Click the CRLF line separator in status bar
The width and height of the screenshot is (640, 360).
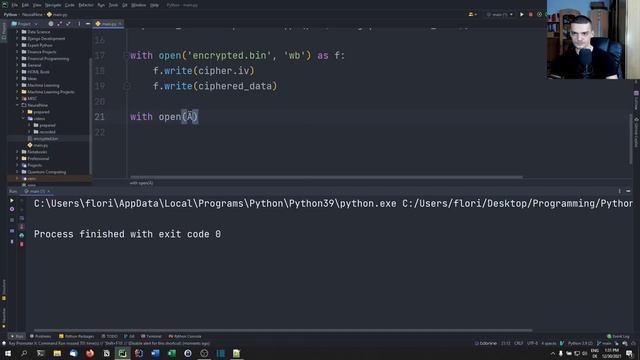tap(518, 343)
